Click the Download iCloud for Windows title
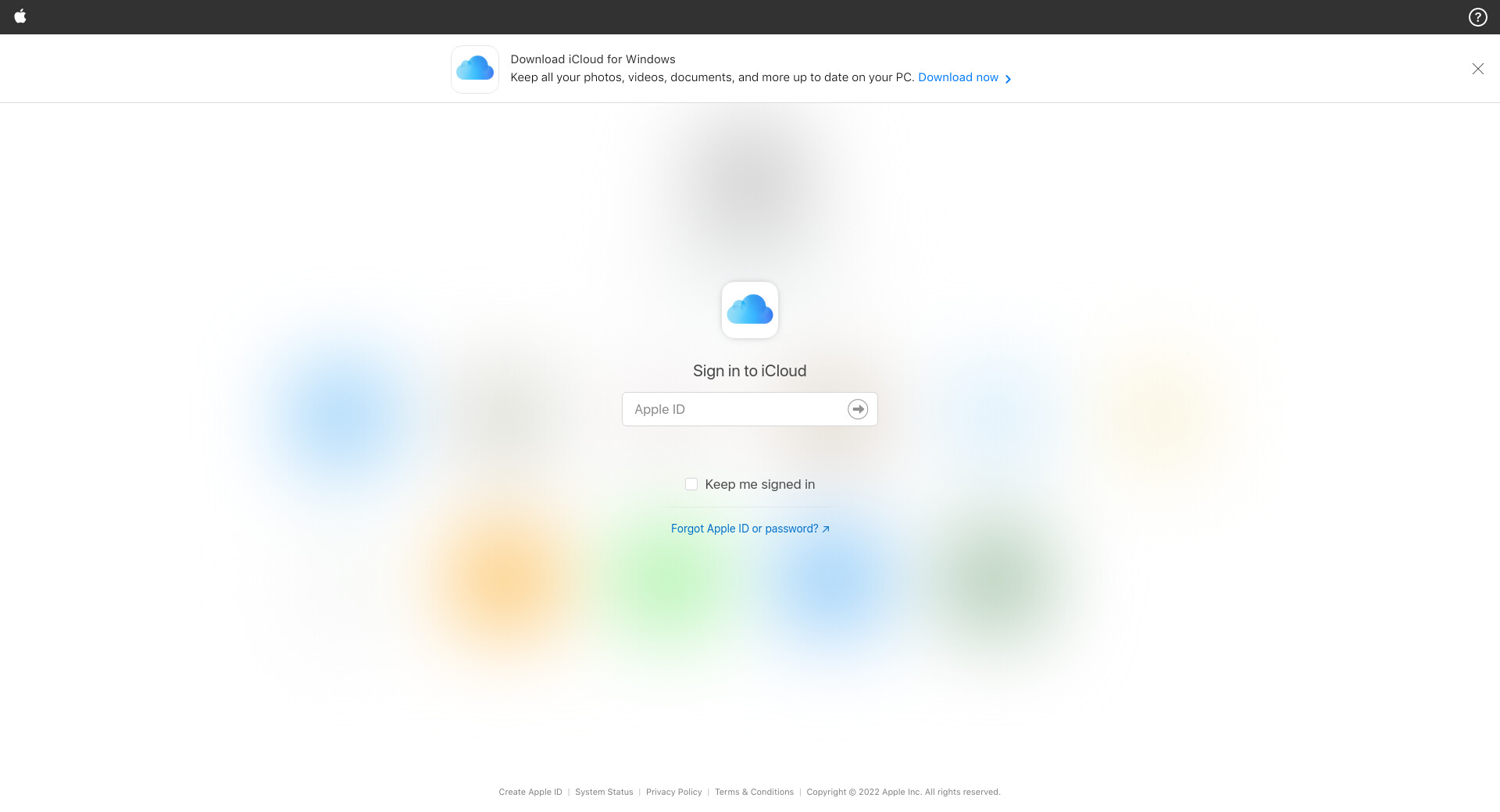Image resolution: width=1500 pixels, height=812 pixels. (593, 59)
